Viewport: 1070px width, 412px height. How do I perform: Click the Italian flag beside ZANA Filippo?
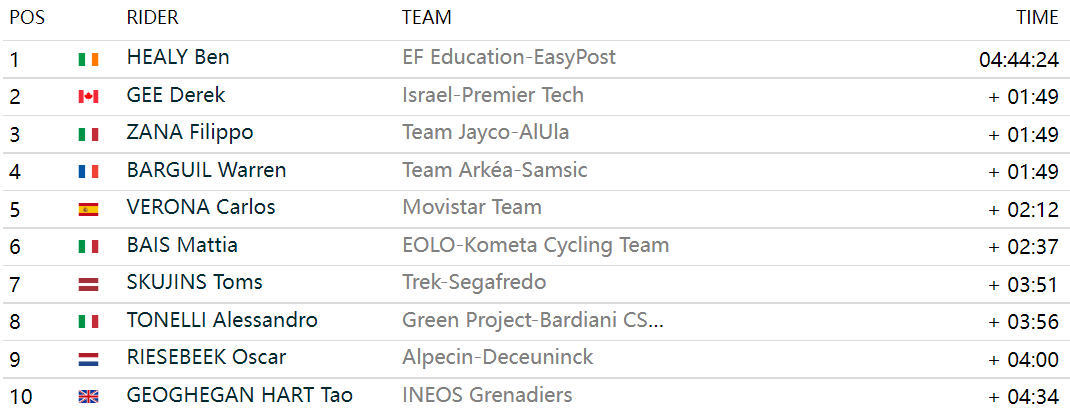(88, 134)
